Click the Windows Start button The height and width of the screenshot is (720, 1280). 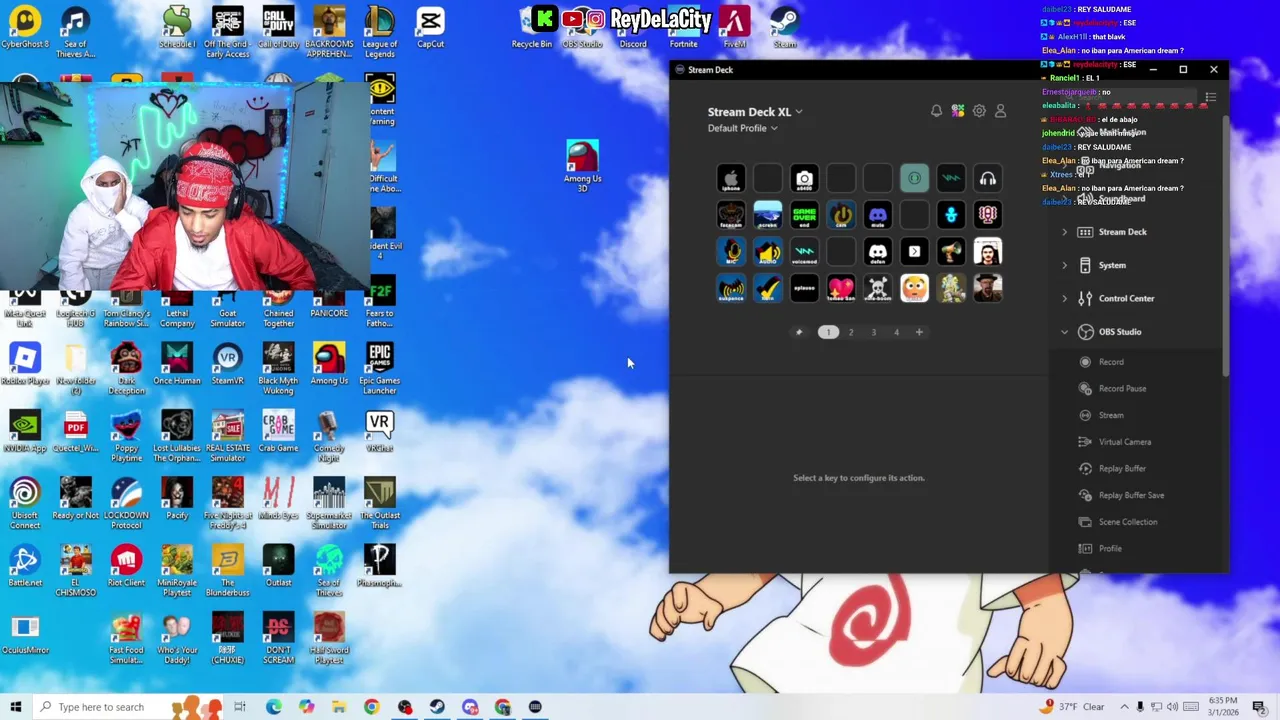coord(16,707)
